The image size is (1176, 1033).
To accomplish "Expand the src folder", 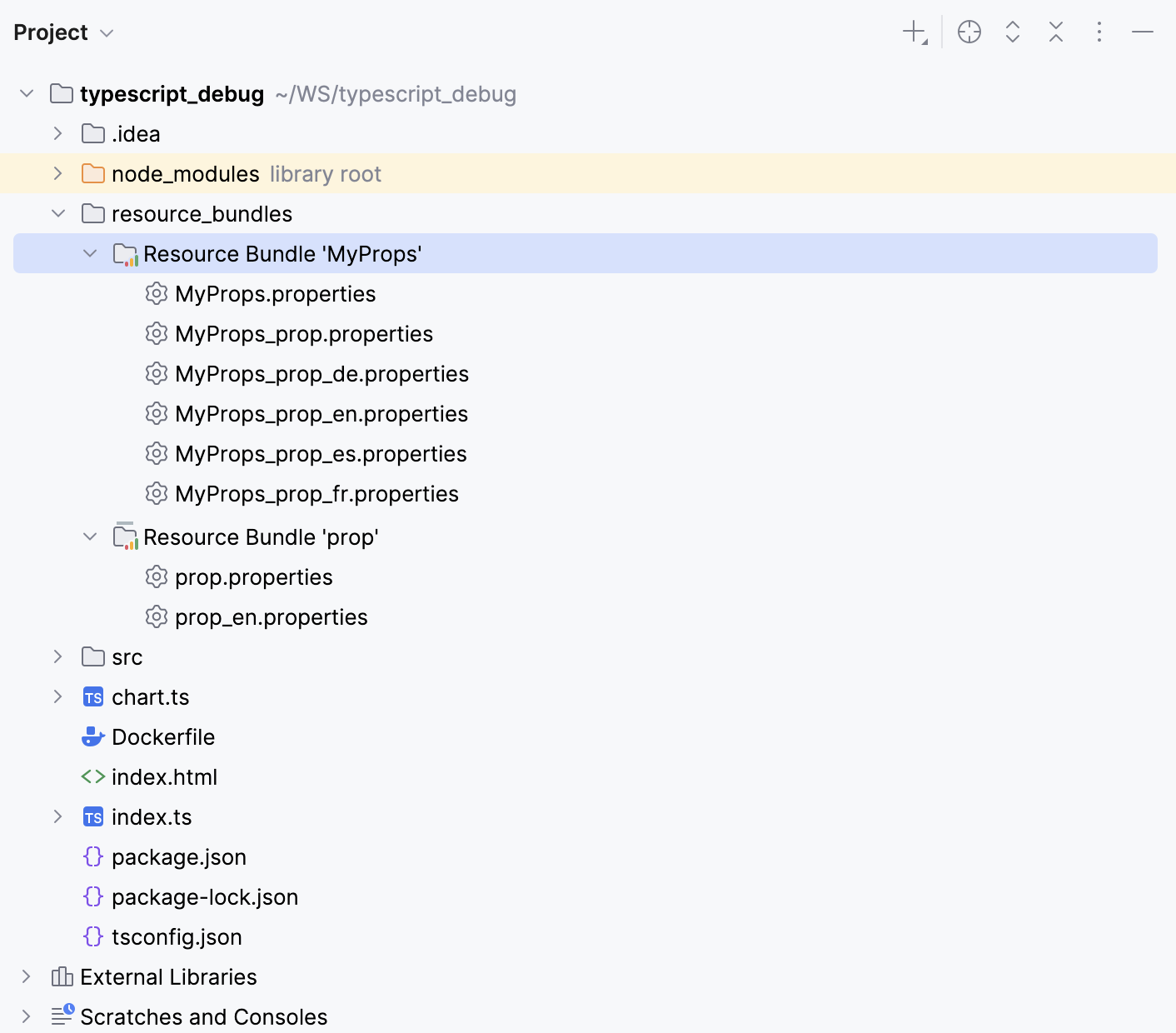I will [x=57, y=656].
